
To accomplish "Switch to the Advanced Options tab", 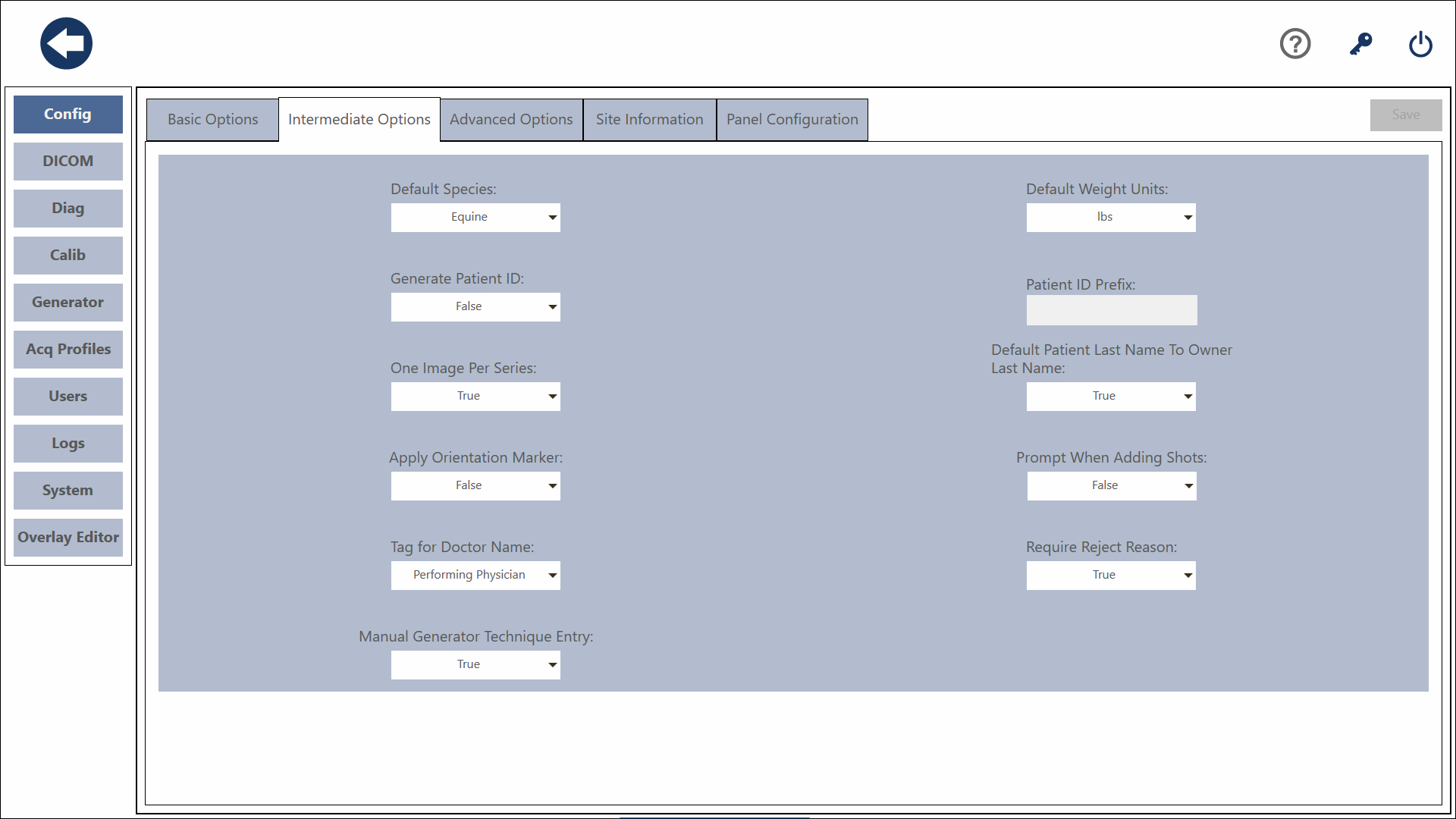I will click(511, 120).
